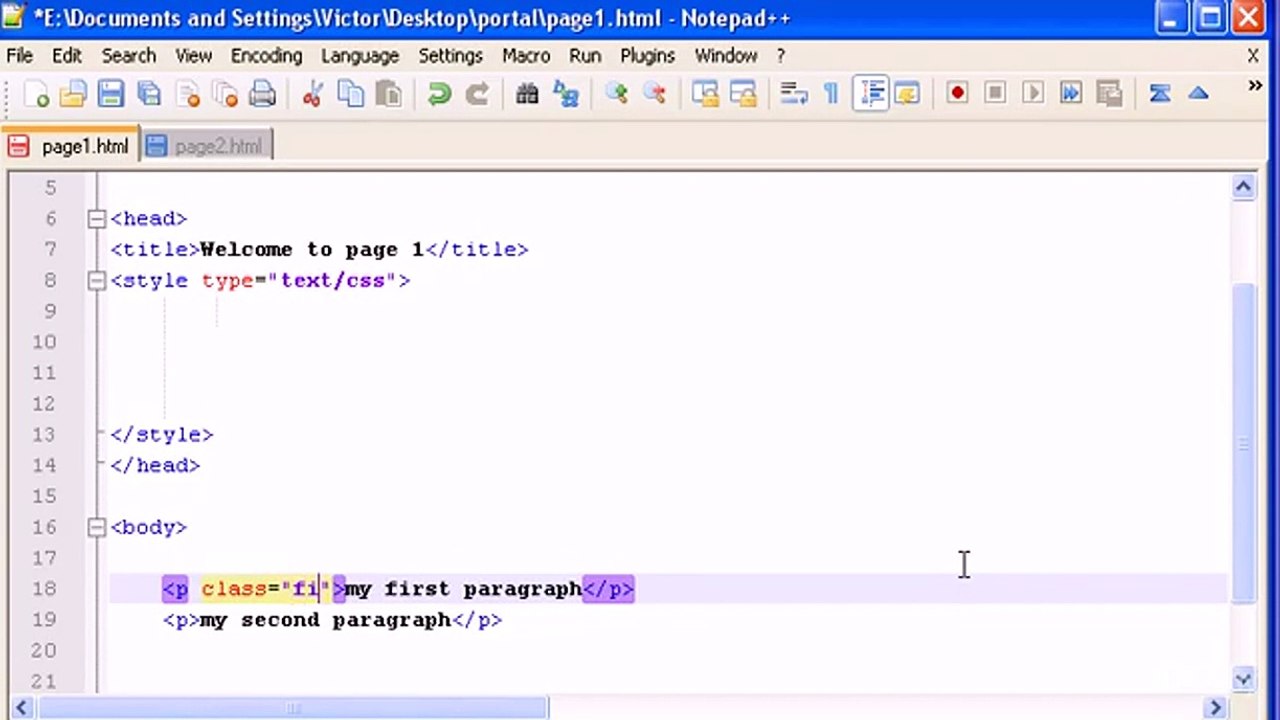This screenshot has height=720, width=1280.
Task: Undo the last edit with green arrow
Action: pyautogui.click(x=439, y=94)
